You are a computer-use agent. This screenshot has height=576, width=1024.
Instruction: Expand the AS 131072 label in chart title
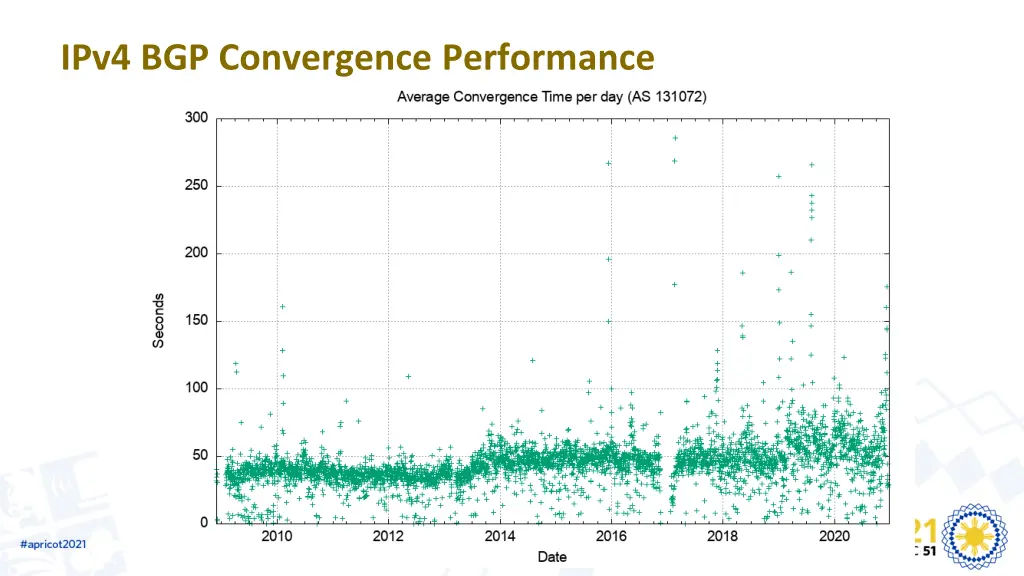(669, 96)
